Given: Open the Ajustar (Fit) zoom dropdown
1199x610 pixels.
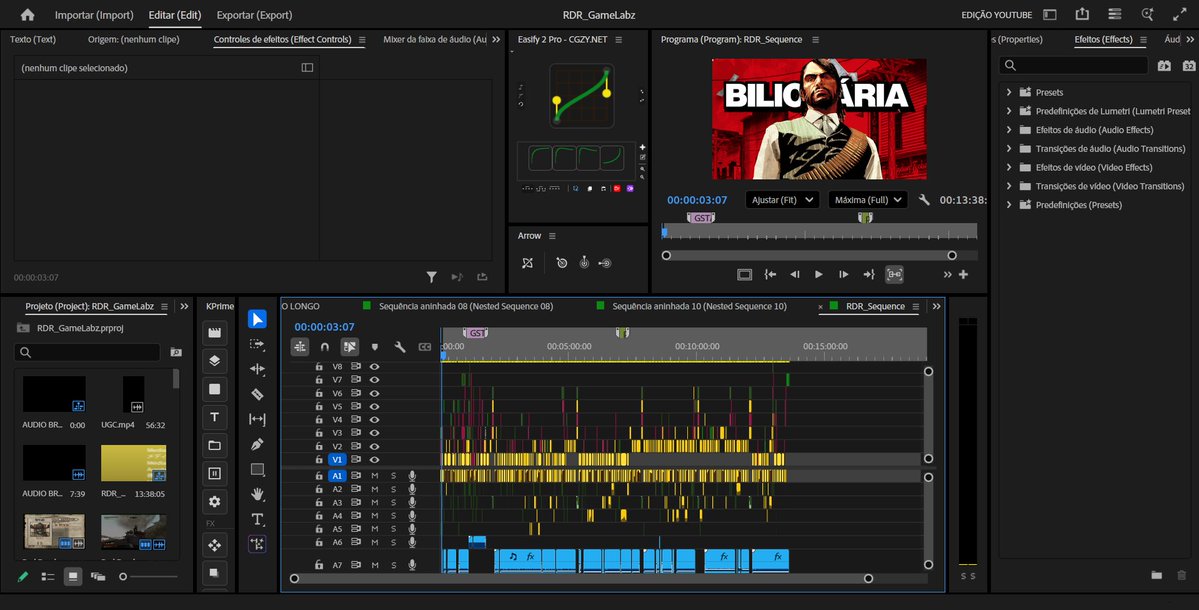Looking at the screenshot, I should pos(782,200).
